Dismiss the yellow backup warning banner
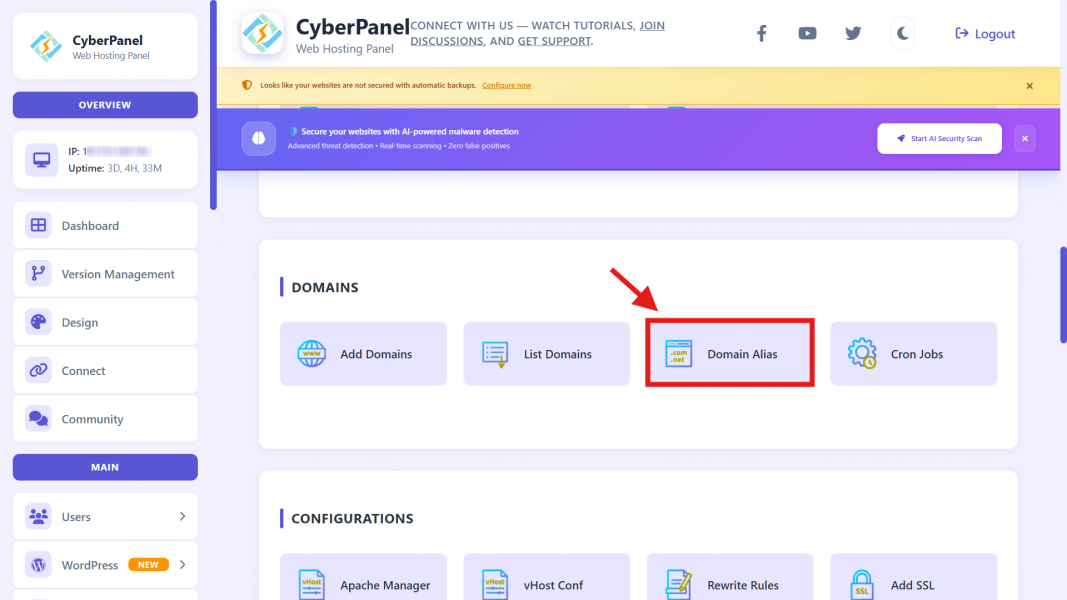Viewport: 1067px width, 600px height. (x=1030, y=86)
